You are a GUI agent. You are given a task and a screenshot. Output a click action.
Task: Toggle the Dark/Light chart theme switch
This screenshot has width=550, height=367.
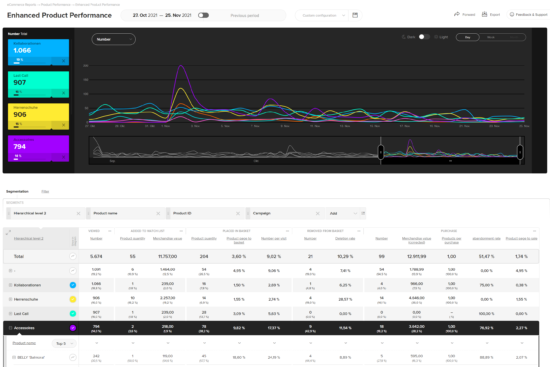pos(424,37)
